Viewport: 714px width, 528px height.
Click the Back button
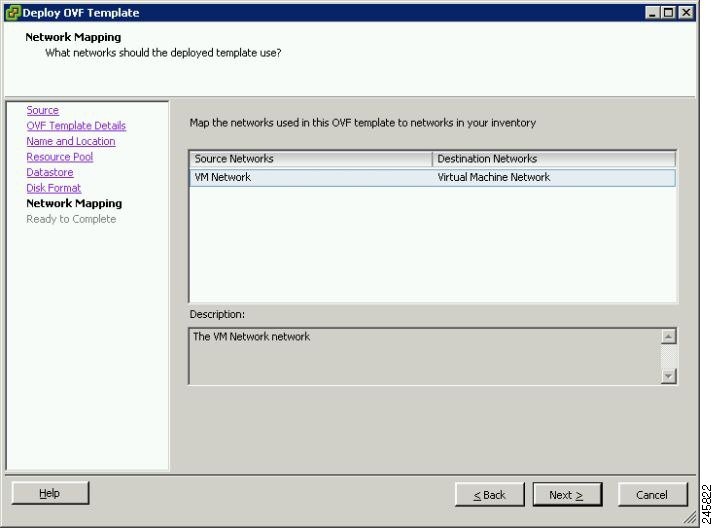click(x=490, y=495)
